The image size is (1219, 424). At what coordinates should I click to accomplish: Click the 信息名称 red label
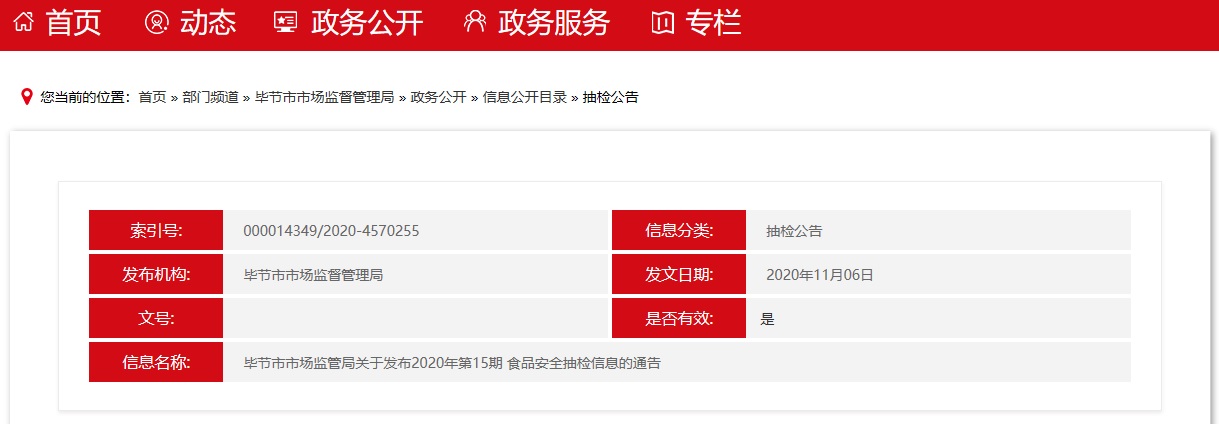[156, 362]
